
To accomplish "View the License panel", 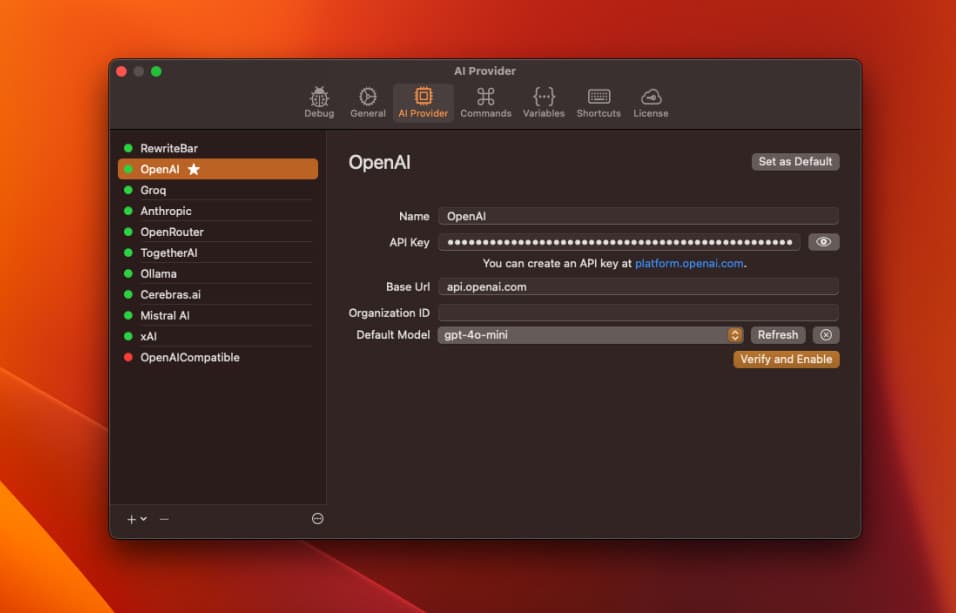I will point(650,101).
